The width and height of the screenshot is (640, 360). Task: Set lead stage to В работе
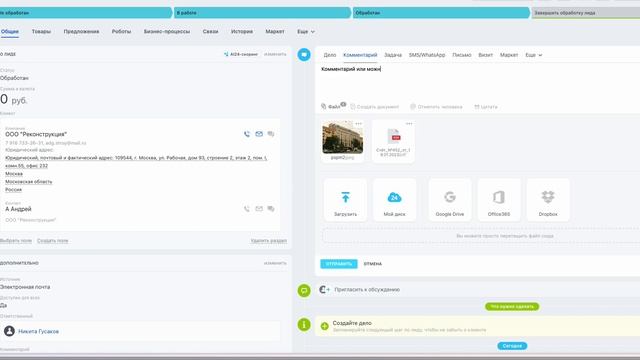click(262, 13)
